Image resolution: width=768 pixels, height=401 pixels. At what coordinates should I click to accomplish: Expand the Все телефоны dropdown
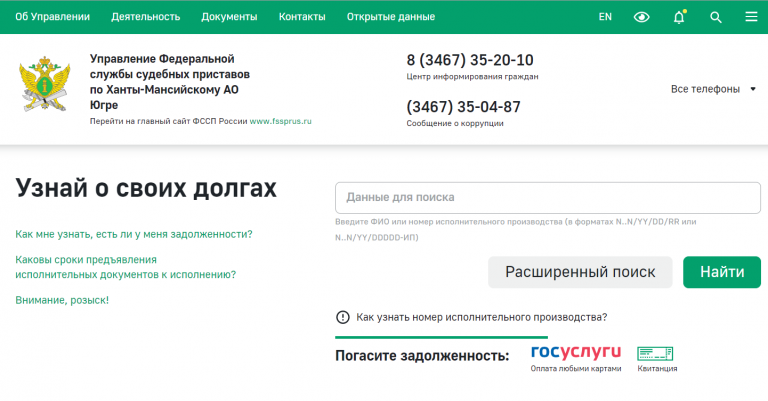pyautogui.click(x=714, y=89)
